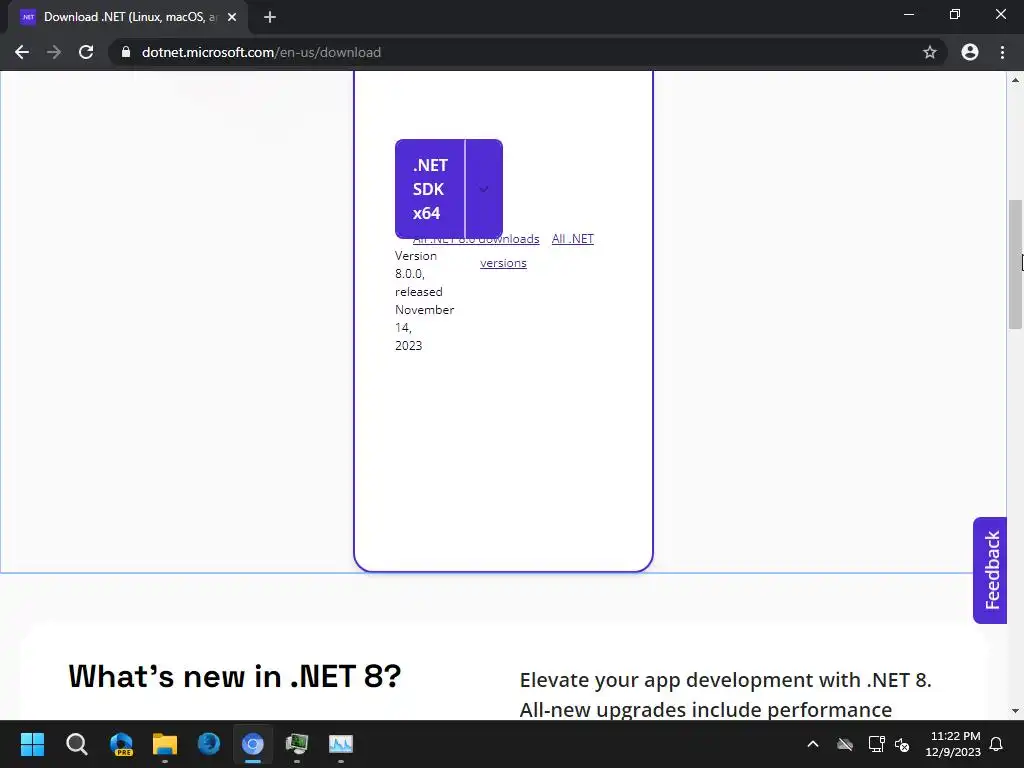Click the address bar URL

click(261, 52)
